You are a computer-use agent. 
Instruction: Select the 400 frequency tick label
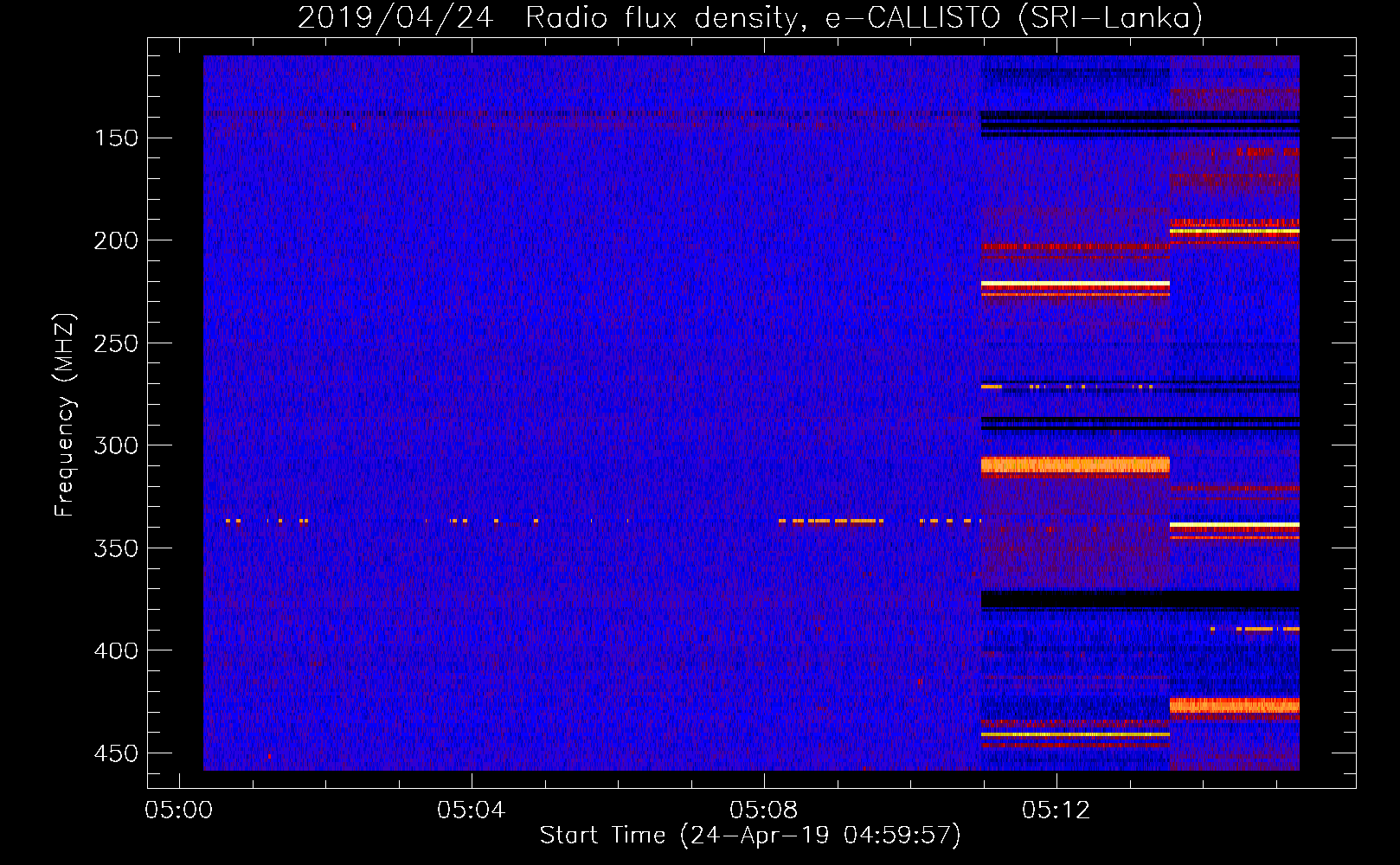pos(116,650)
